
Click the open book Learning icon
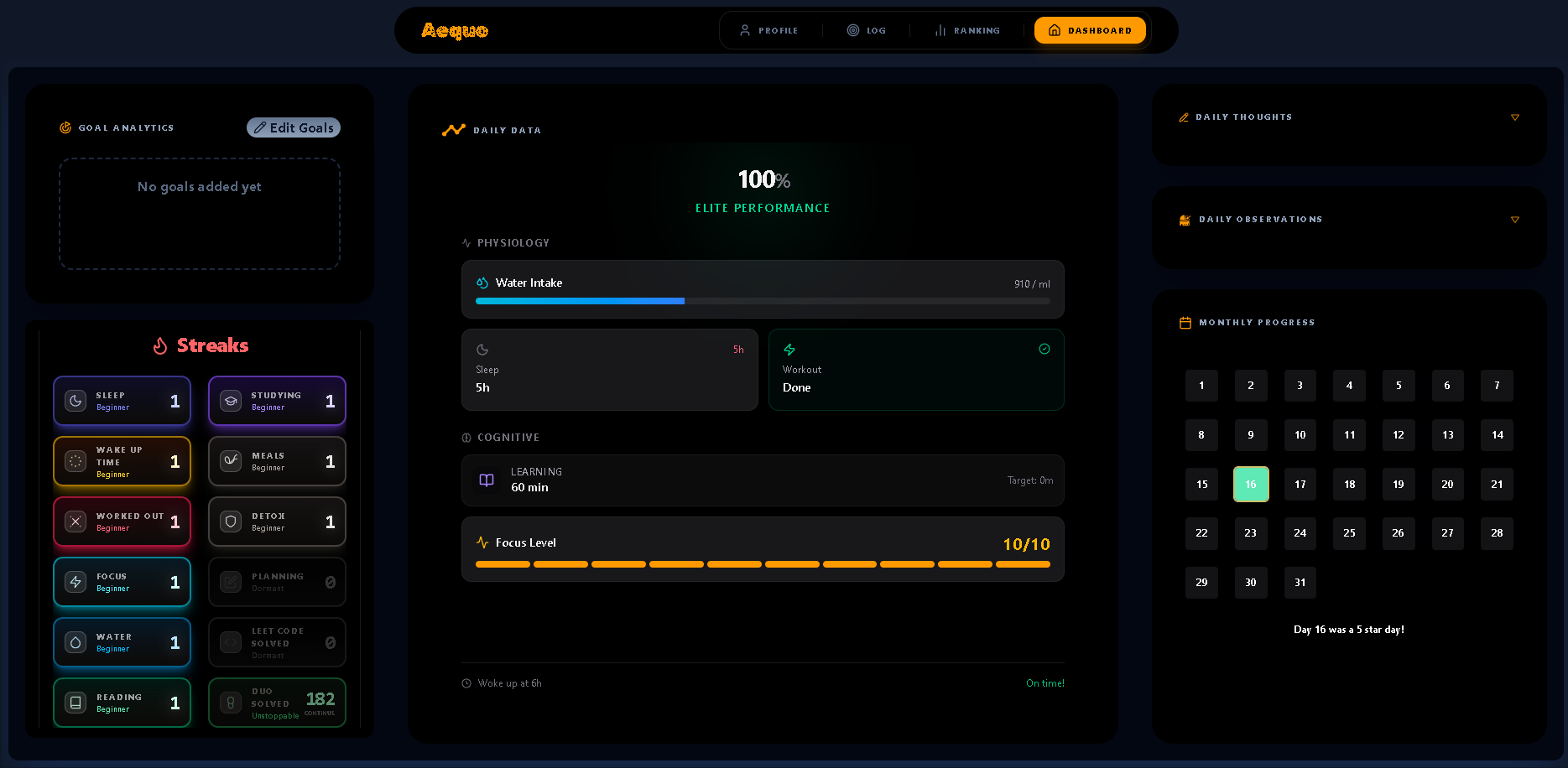[486, 480]
